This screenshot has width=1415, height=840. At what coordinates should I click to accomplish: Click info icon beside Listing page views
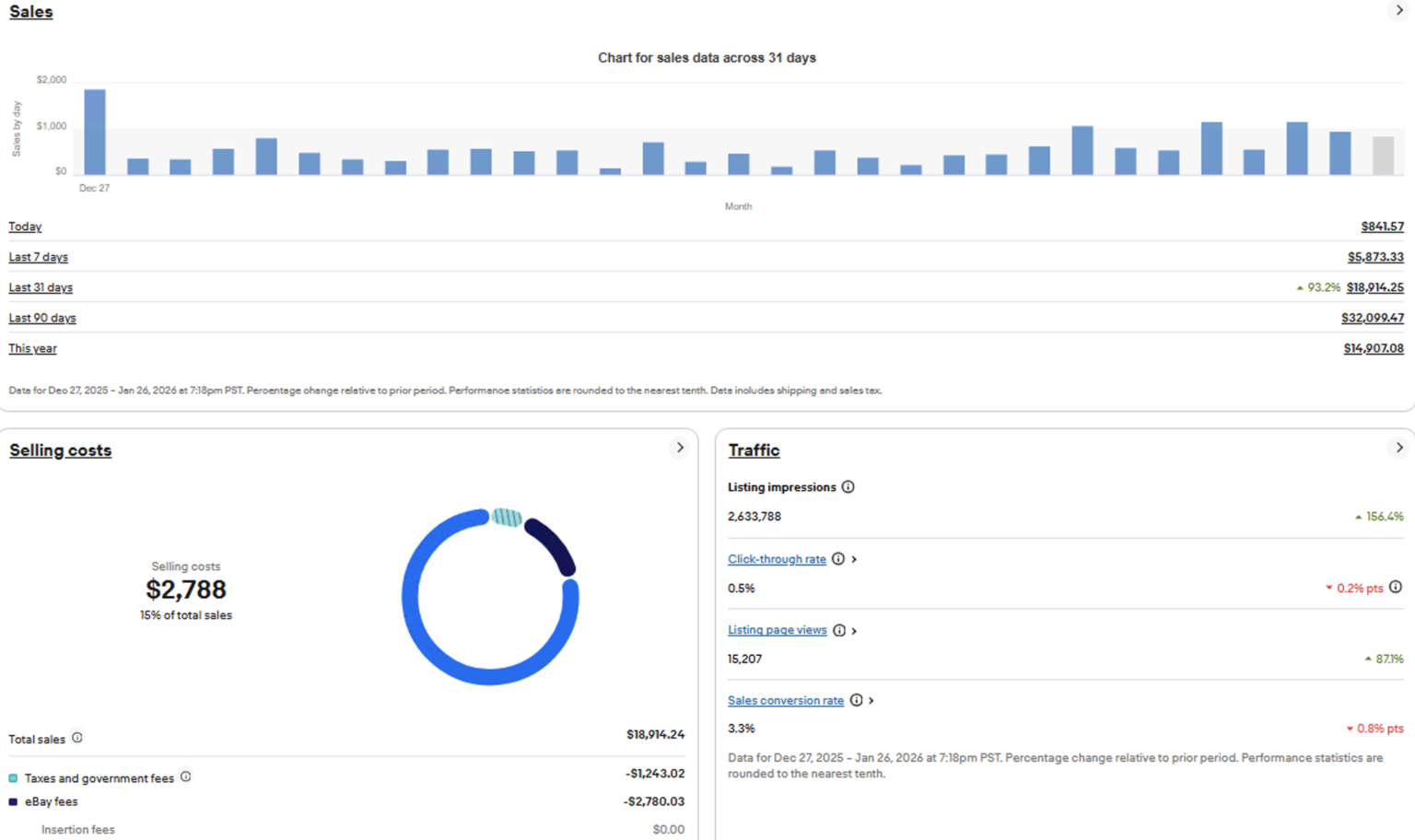pos(839,630)
